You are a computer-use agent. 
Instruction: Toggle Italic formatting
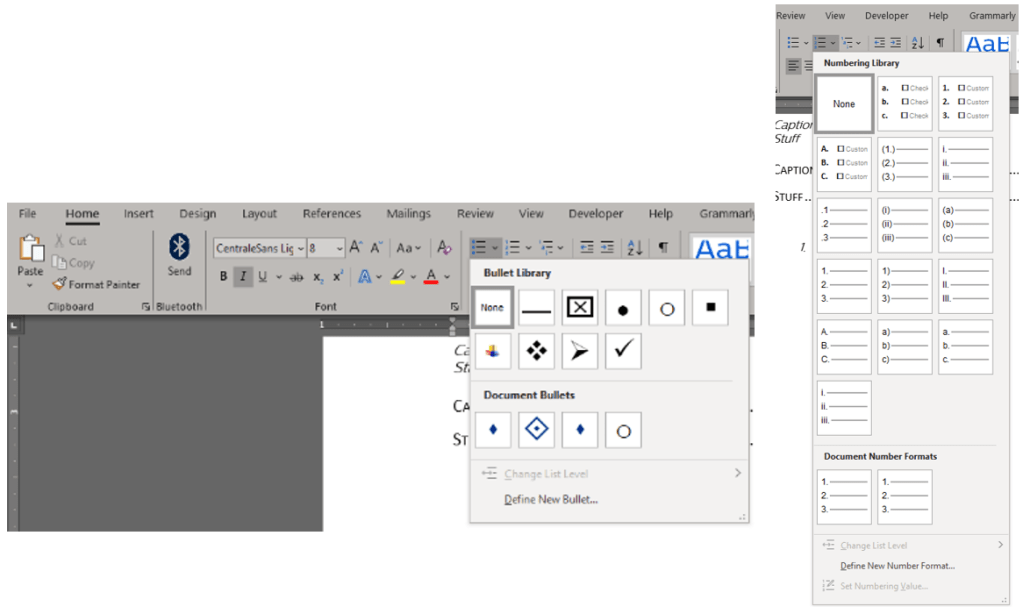[x=243, y=277]
